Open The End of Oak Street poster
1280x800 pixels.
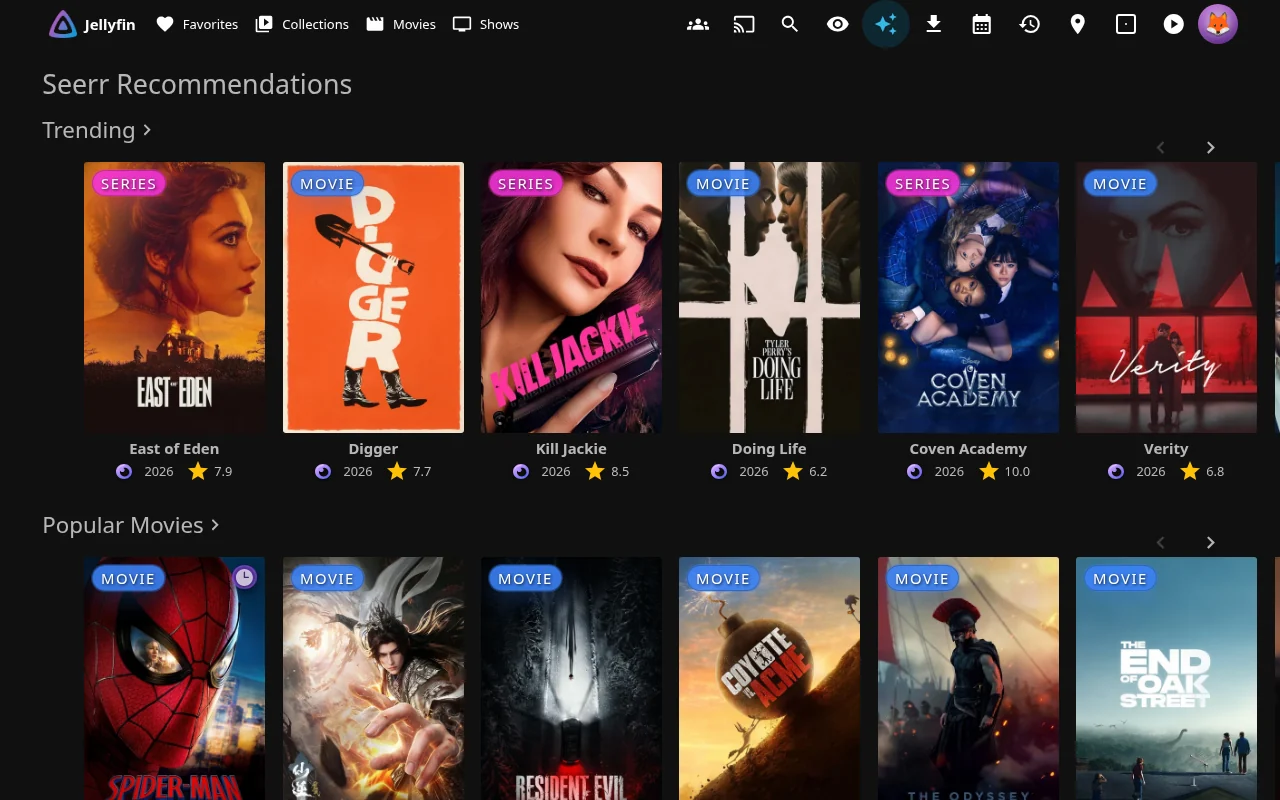coord(1166,678)
